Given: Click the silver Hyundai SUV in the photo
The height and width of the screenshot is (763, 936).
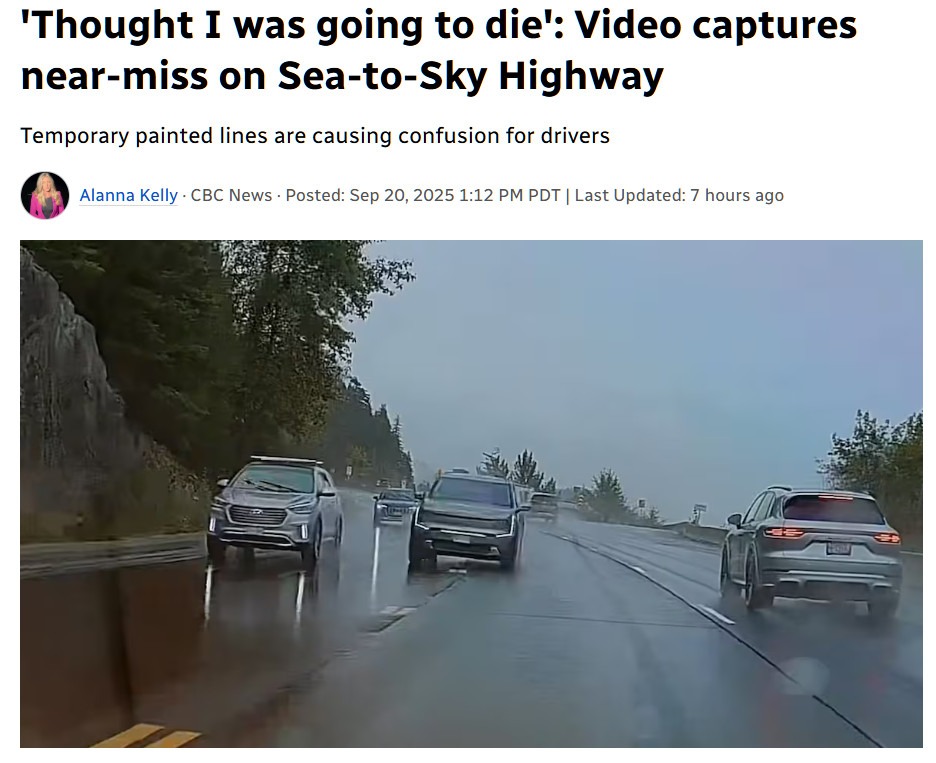Looking at the screenshot, I should [275, 513].
